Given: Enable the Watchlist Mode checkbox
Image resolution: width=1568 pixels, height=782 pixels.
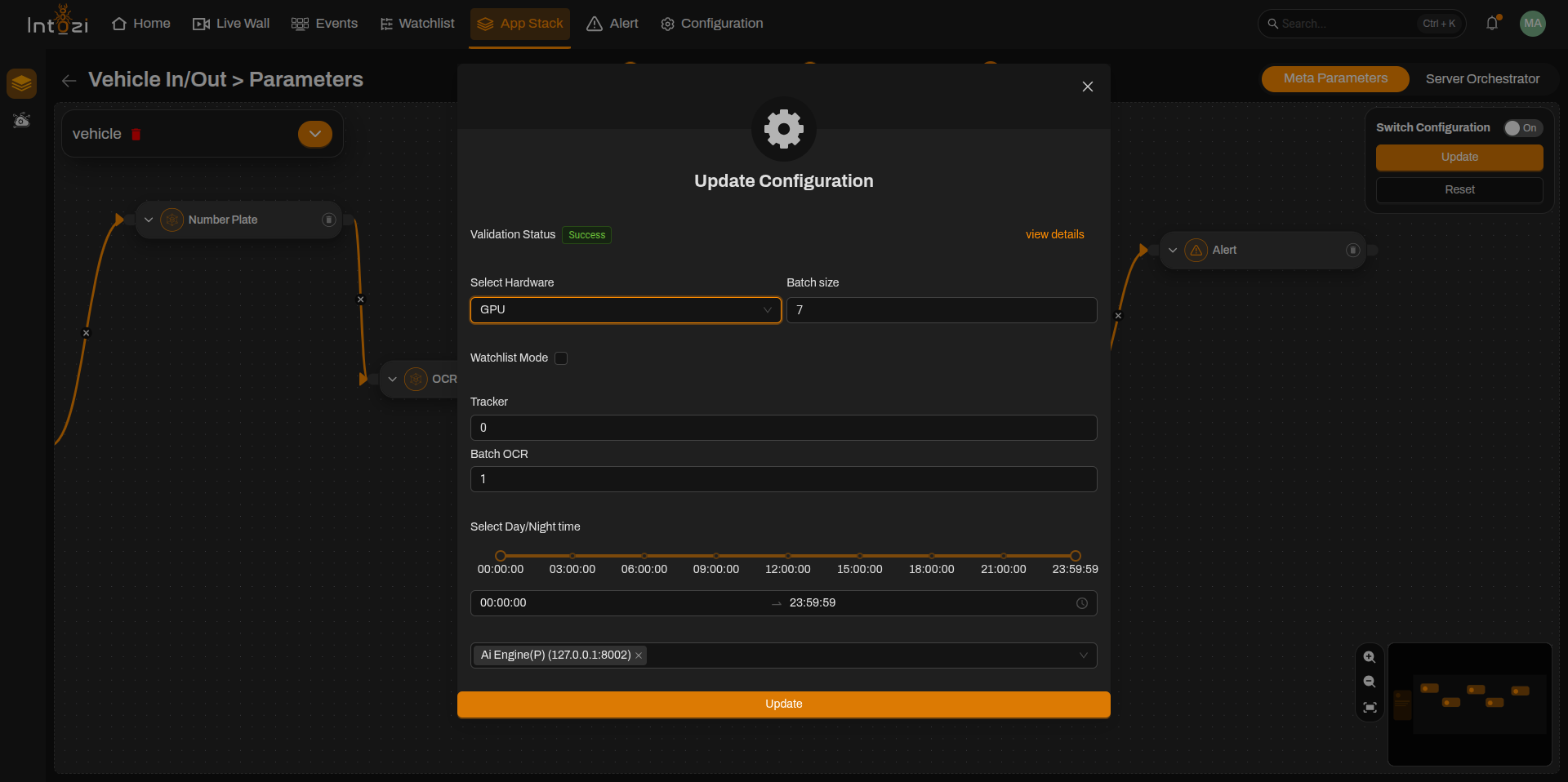Looking at the screenshot, I should 561,358.
